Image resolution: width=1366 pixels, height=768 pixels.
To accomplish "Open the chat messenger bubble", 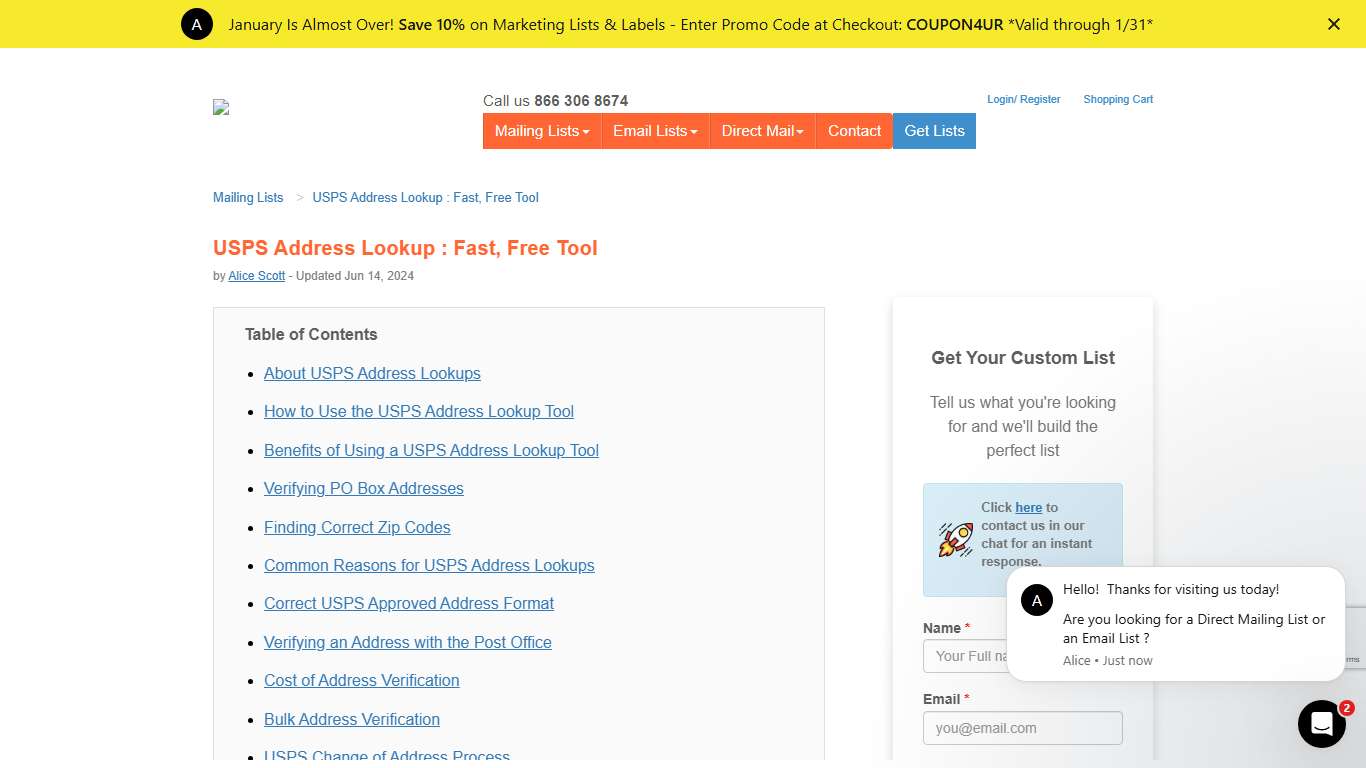I will [x=1322, y=723].
